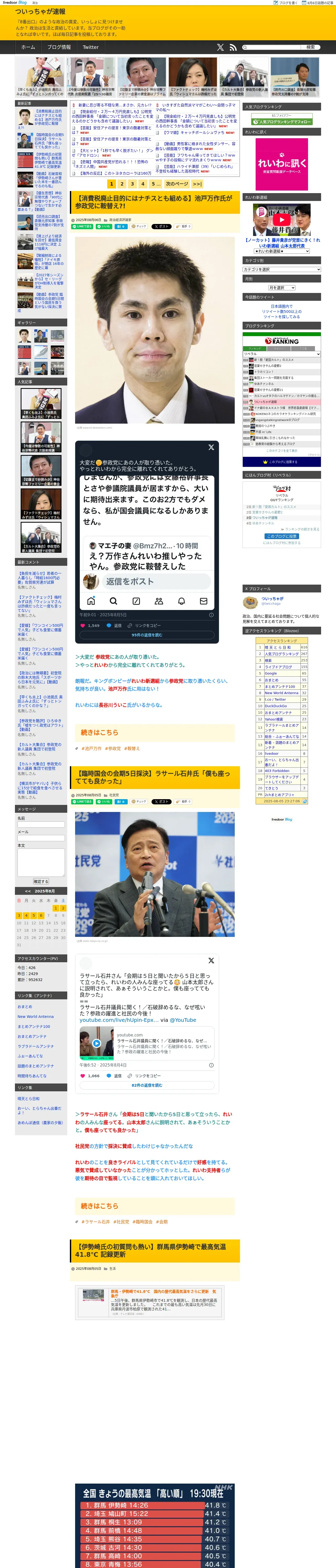Viewport: 336px width, 1568px height.
Task: Share the Ishii article via LINE button
Action: pyautogui.click(x=82, y=802)
